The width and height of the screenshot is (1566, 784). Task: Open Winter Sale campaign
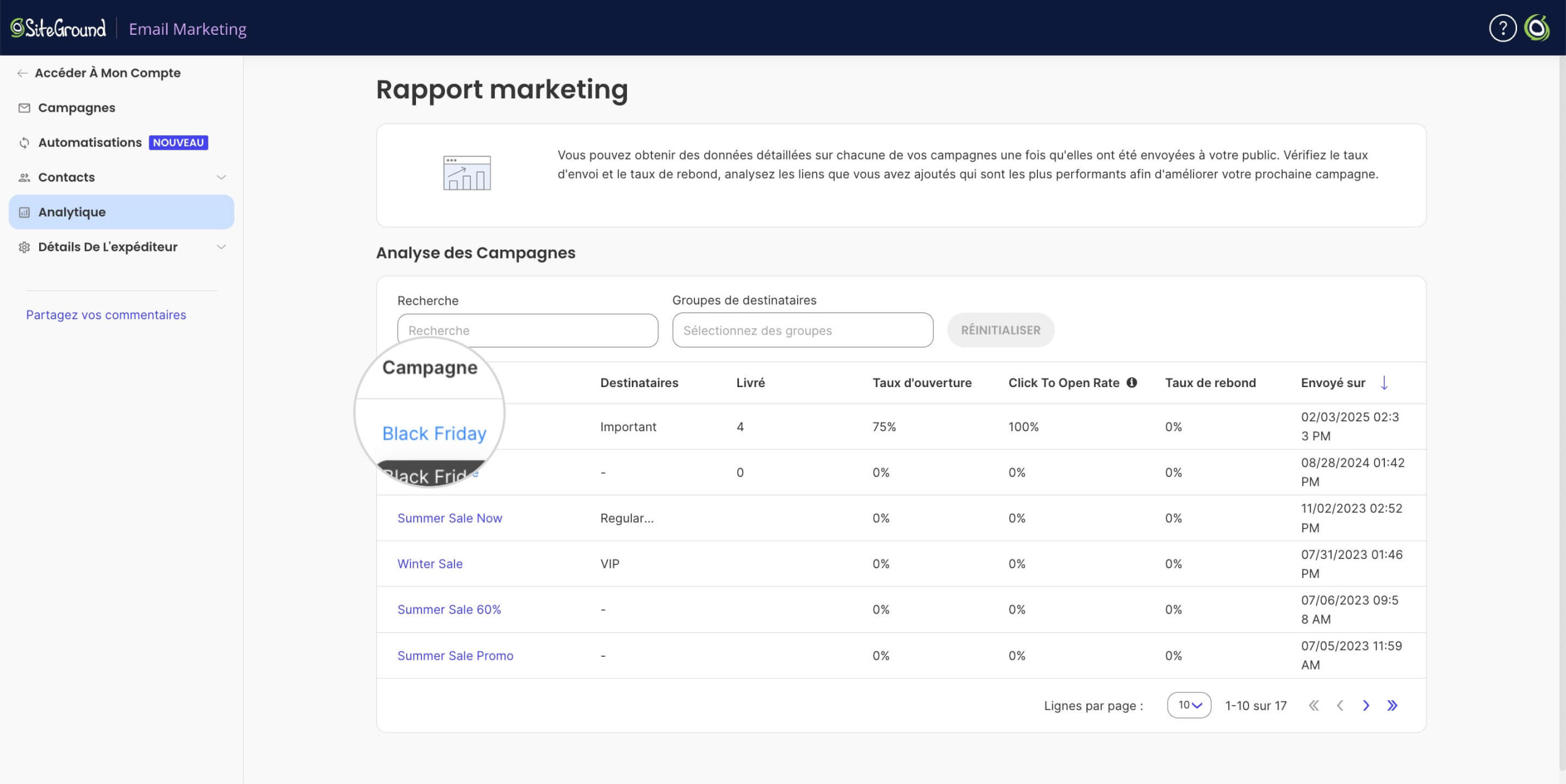pos(430,564)
